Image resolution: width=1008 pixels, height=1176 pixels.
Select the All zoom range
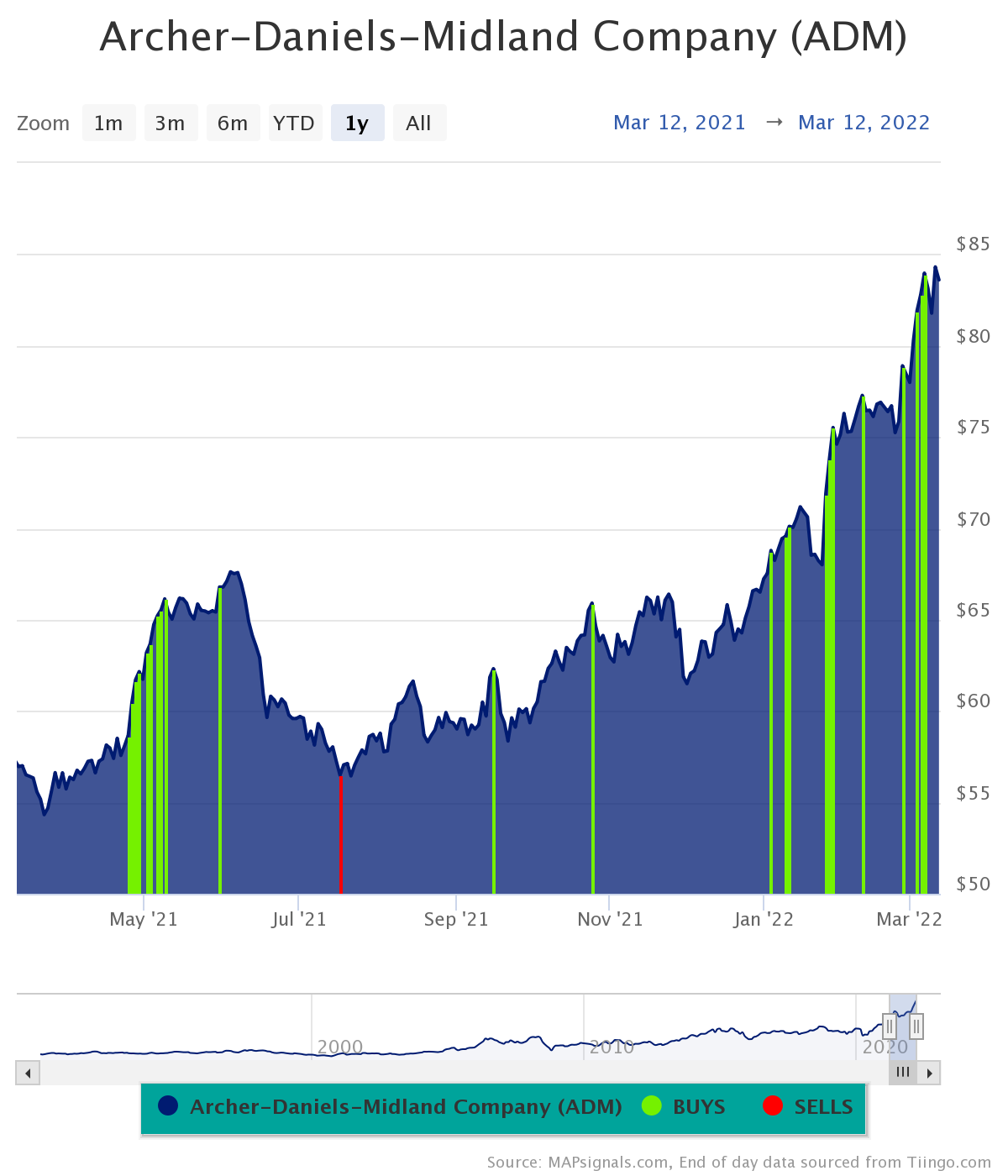(x=419, y=123)
